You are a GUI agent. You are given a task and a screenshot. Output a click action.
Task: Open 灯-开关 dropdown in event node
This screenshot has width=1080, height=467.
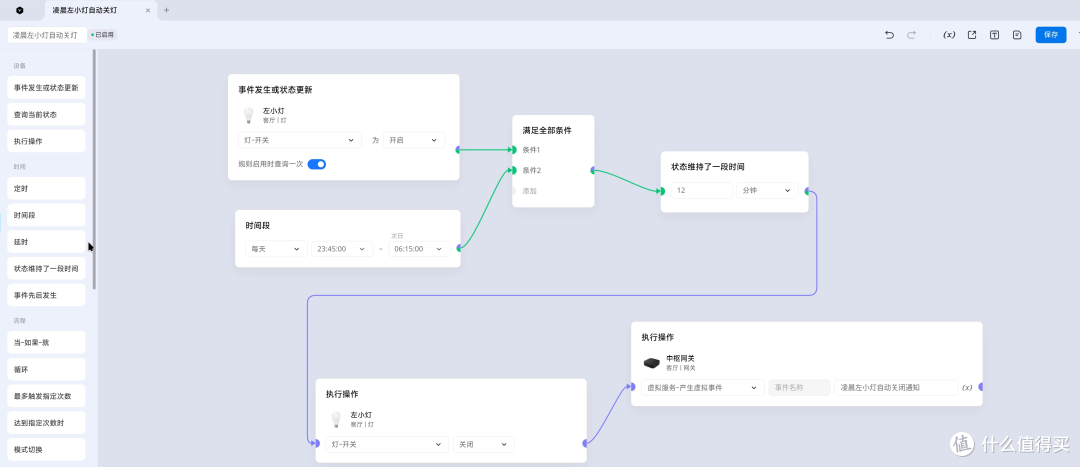click(300, 140)
